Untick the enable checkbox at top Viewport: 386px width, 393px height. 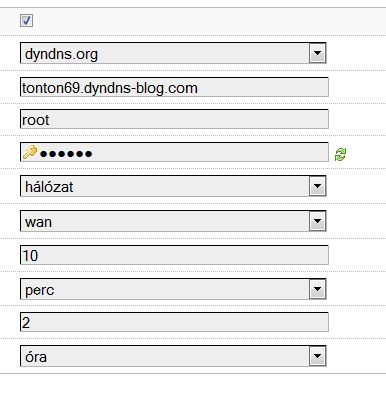(x=26, y=20)
